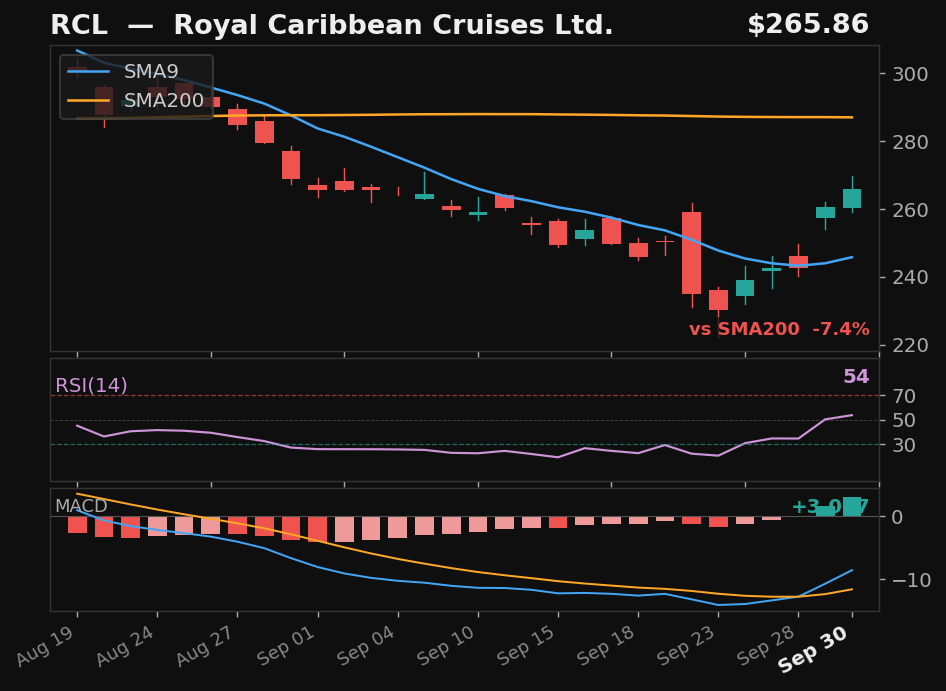Click the Aug 27 date label
The width and height of the screenshot is (946, 691).
click(206, 646)
